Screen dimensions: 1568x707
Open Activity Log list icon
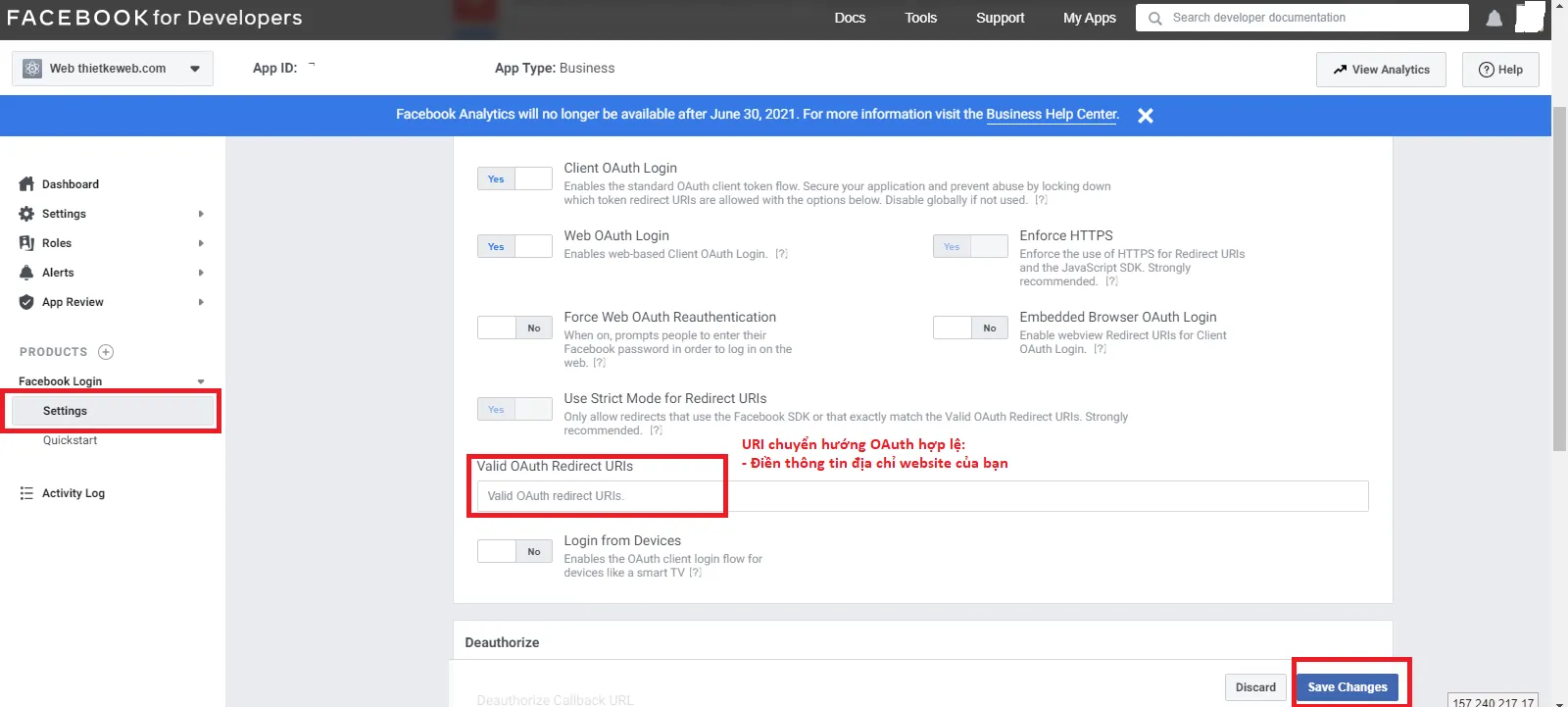[26, 493]
